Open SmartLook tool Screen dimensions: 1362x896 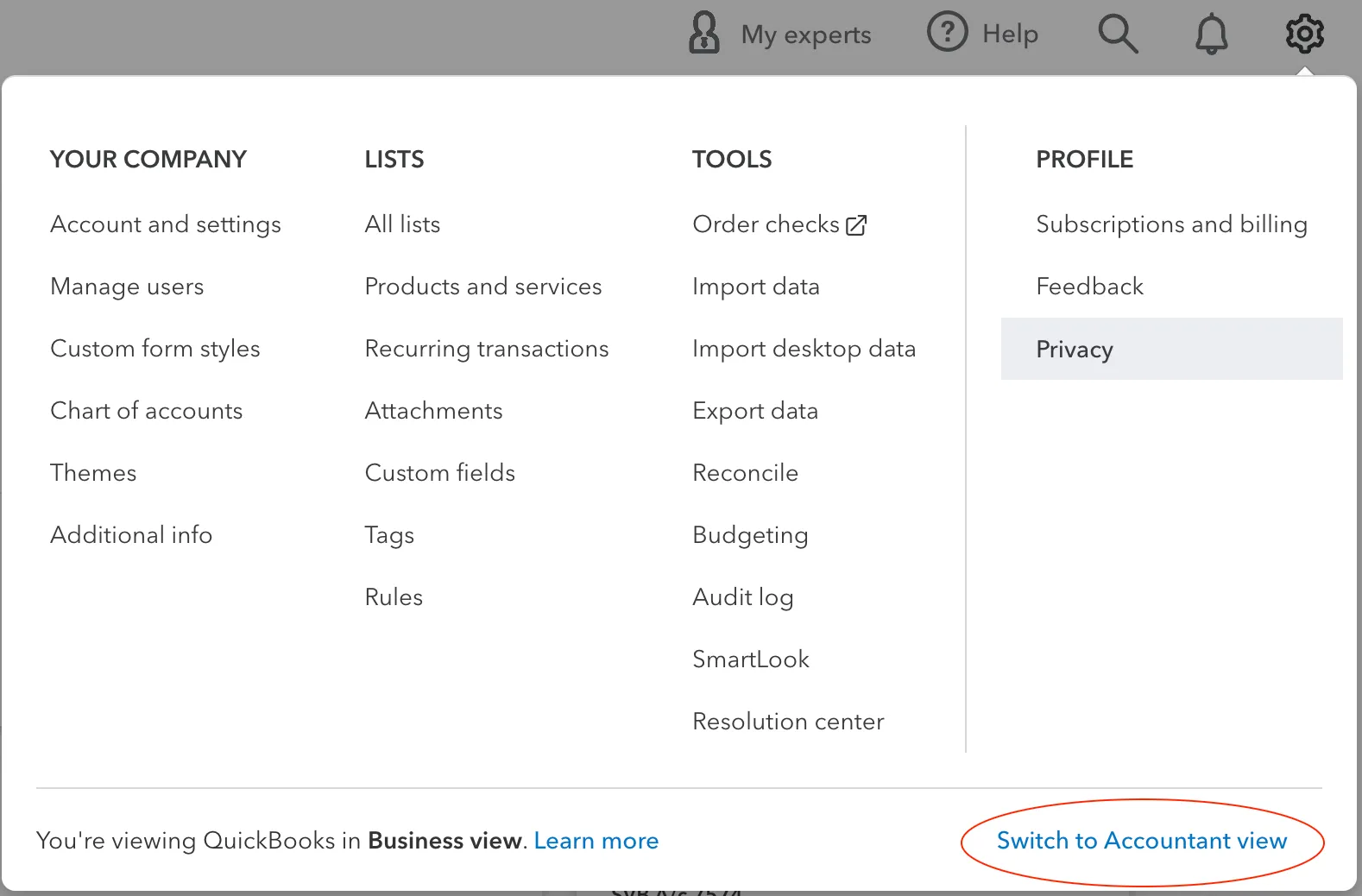[751, 659]
